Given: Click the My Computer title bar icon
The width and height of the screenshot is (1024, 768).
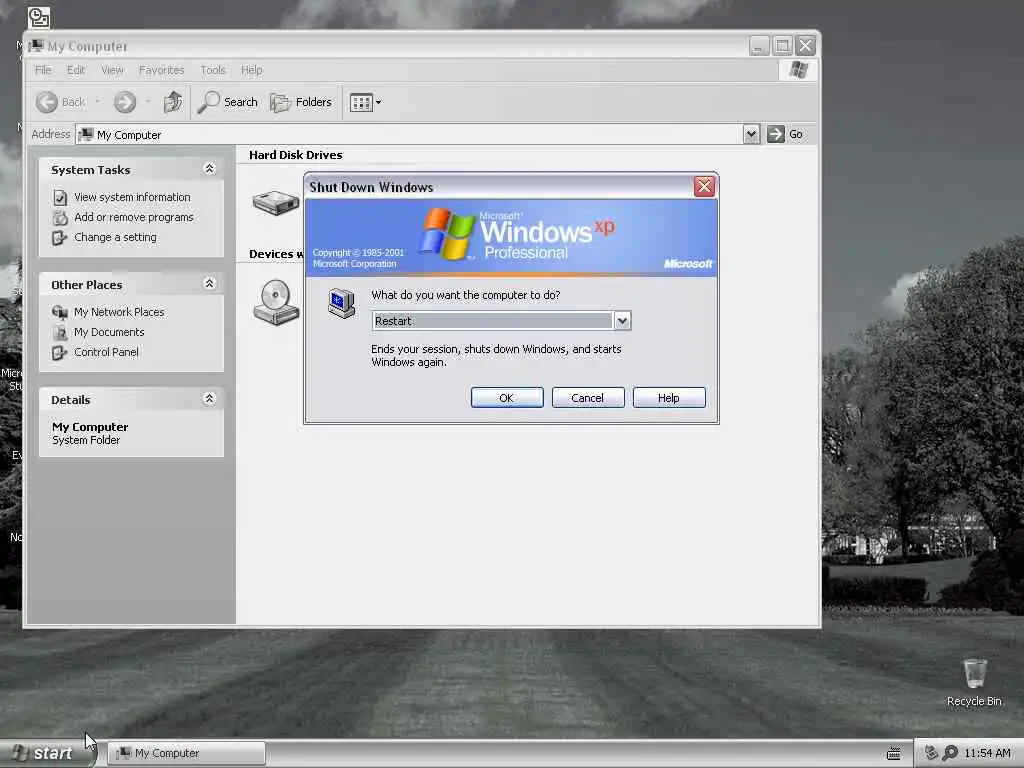Looking at the screenshot, I should tap(37, 46).
